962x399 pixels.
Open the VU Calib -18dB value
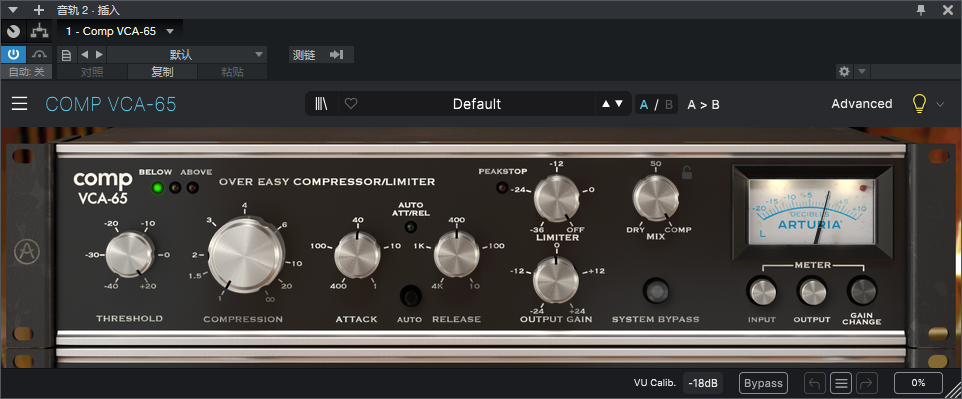tap(703, 383)
